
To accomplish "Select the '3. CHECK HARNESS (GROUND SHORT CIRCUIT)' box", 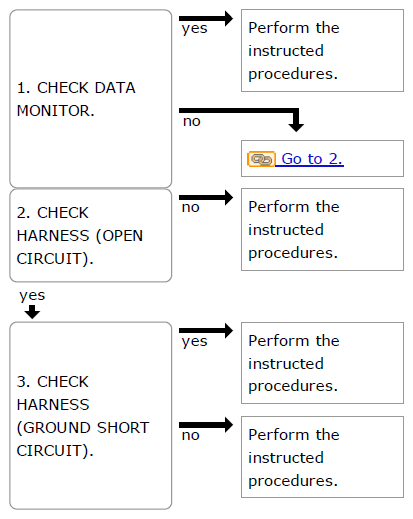I will (91, 415).
